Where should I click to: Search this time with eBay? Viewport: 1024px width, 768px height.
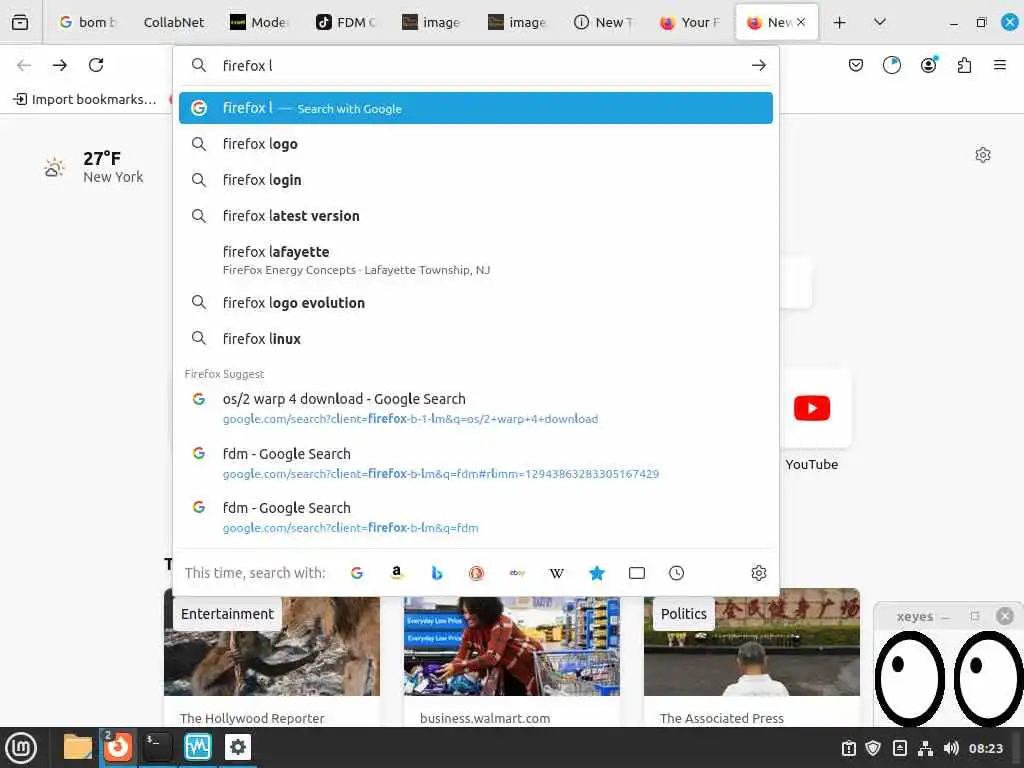[x=517, y=573]
